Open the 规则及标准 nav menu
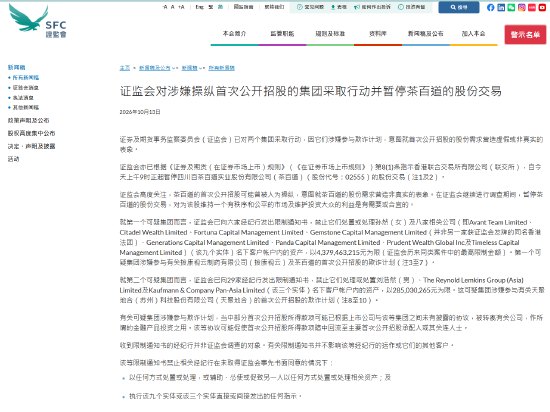This screenshot has width=550, height=412. point(330,34)
